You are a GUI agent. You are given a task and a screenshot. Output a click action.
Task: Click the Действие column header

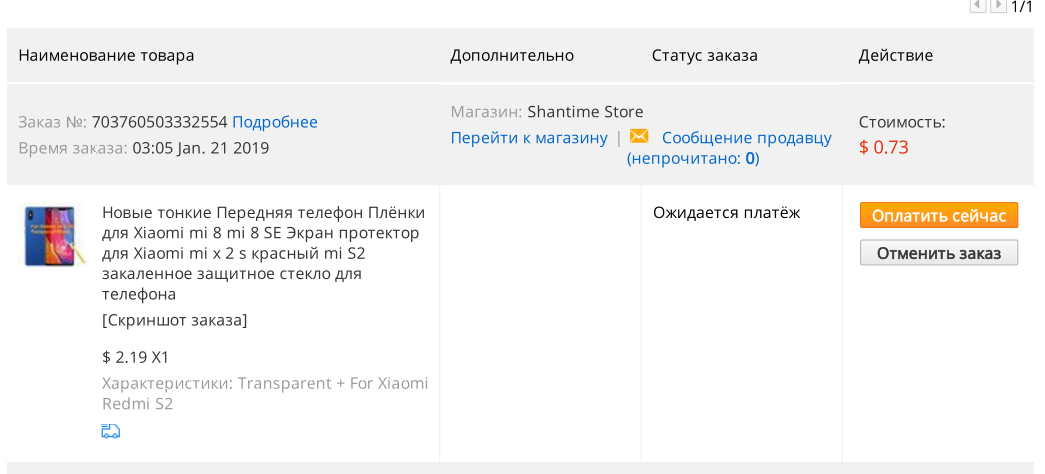895,55
